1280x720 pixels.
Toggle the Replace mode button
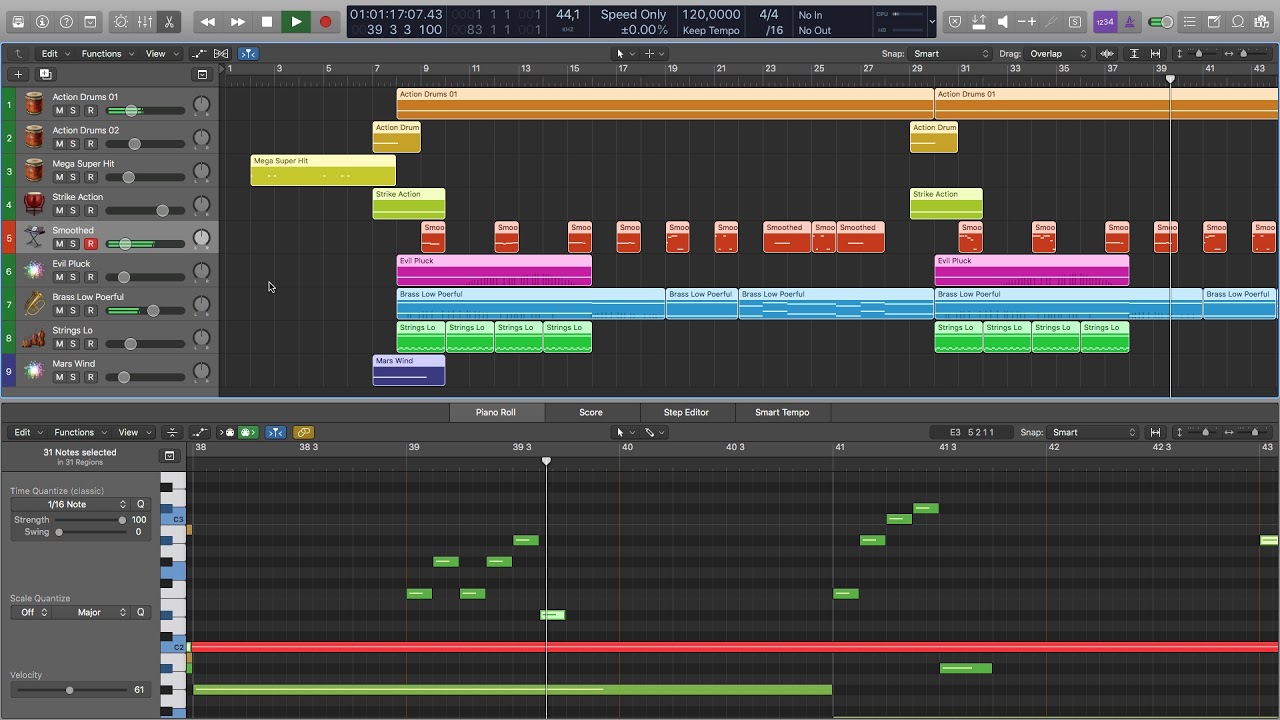point(954,21)
